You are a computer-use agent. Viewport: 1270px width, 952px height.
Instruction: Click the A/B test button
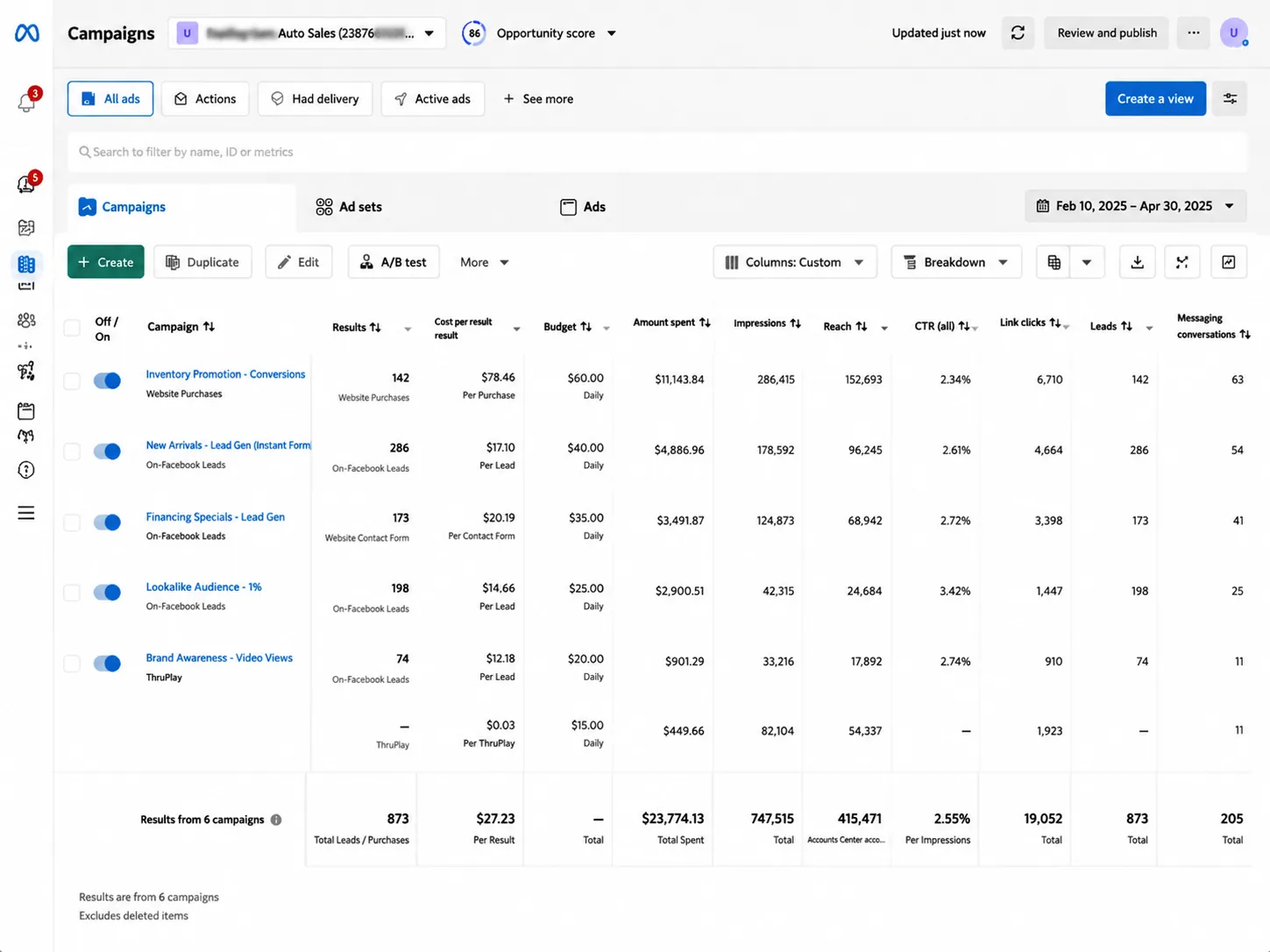click(393, 262)
